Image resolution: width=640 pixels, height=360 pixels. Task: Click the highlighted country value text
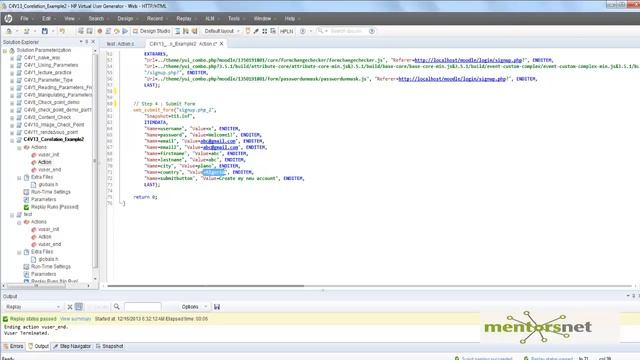(214, 172)
